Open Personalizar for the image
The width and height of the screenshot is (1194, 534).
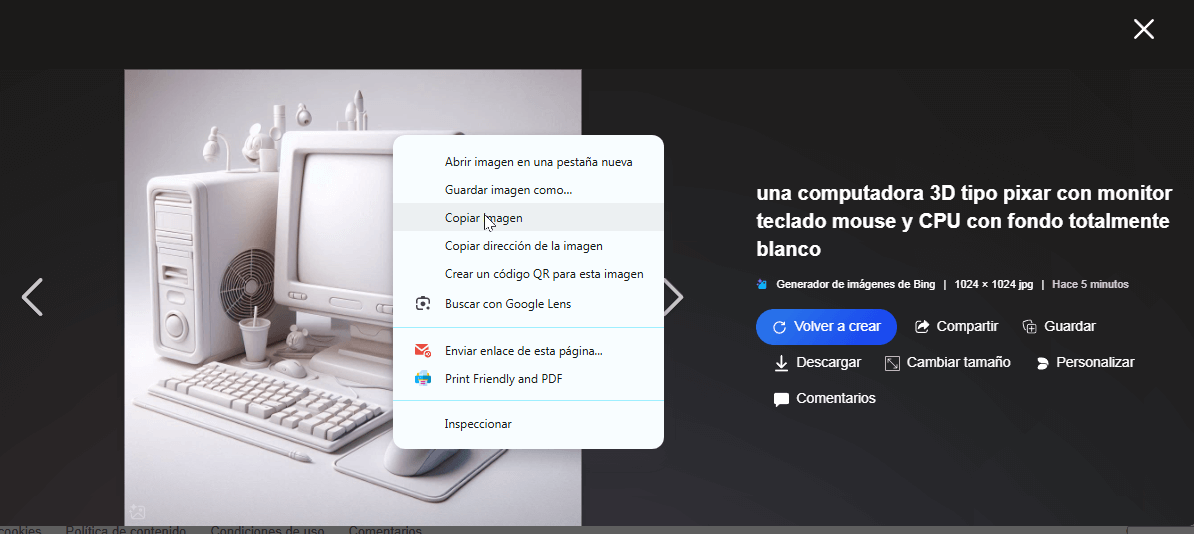[x=1085, y=363]
